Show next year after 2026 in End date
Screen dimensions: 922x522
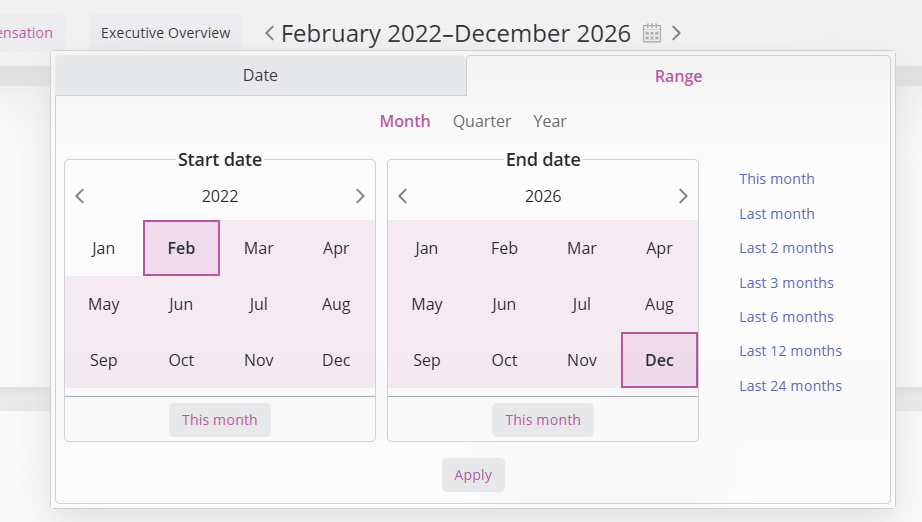click(x=683, y=196)
